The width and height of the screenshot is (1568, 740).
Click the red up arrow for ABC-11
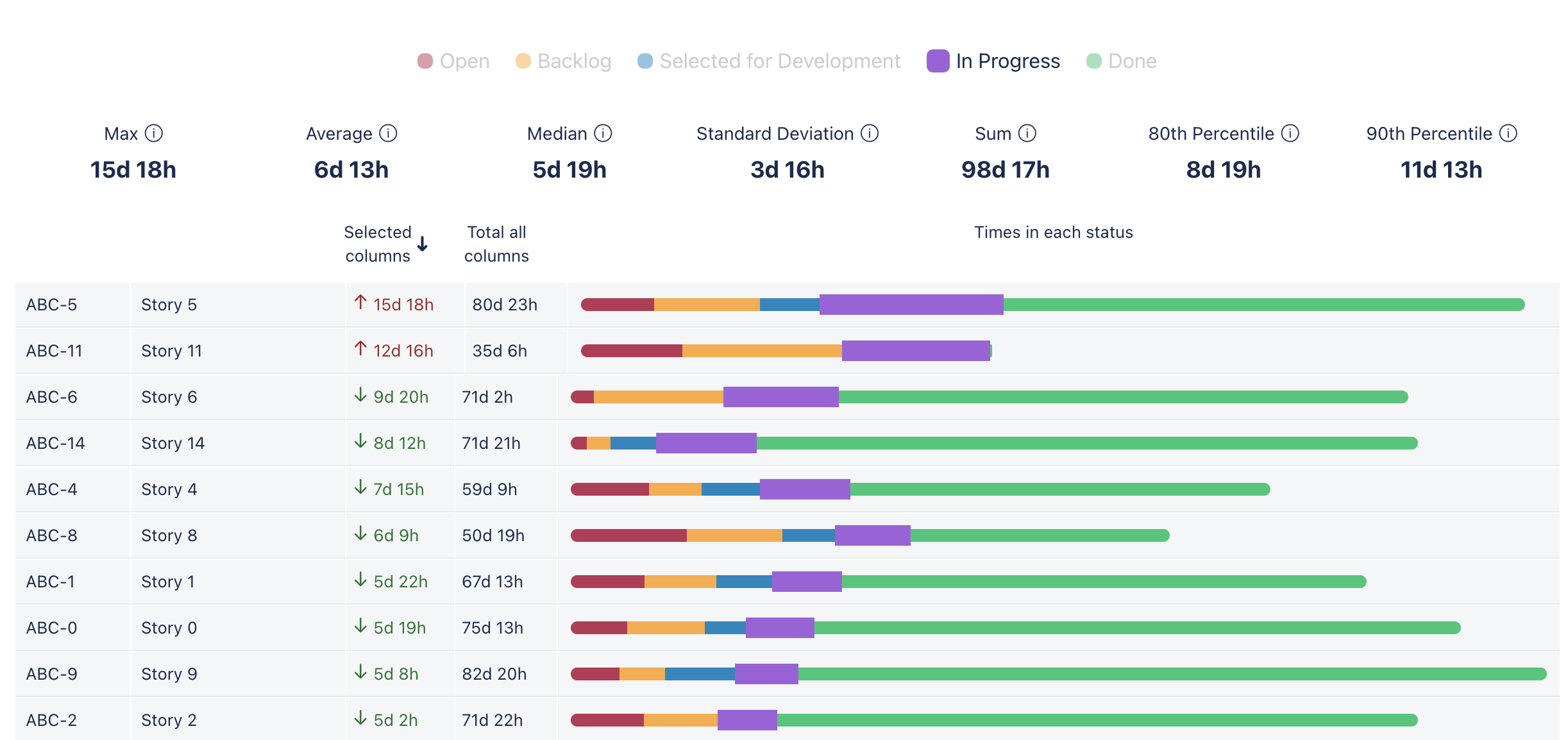pos(360,349)
